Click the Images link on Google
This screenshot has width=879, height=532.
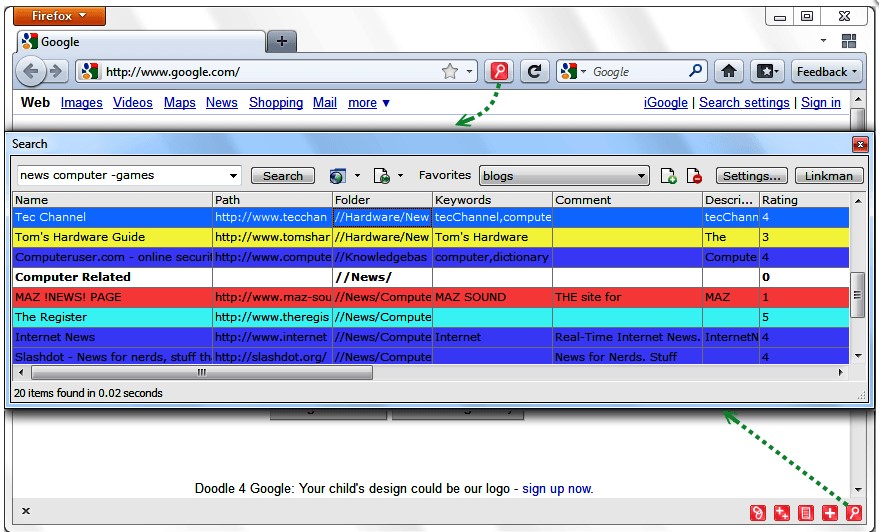(x=81, y=102)
